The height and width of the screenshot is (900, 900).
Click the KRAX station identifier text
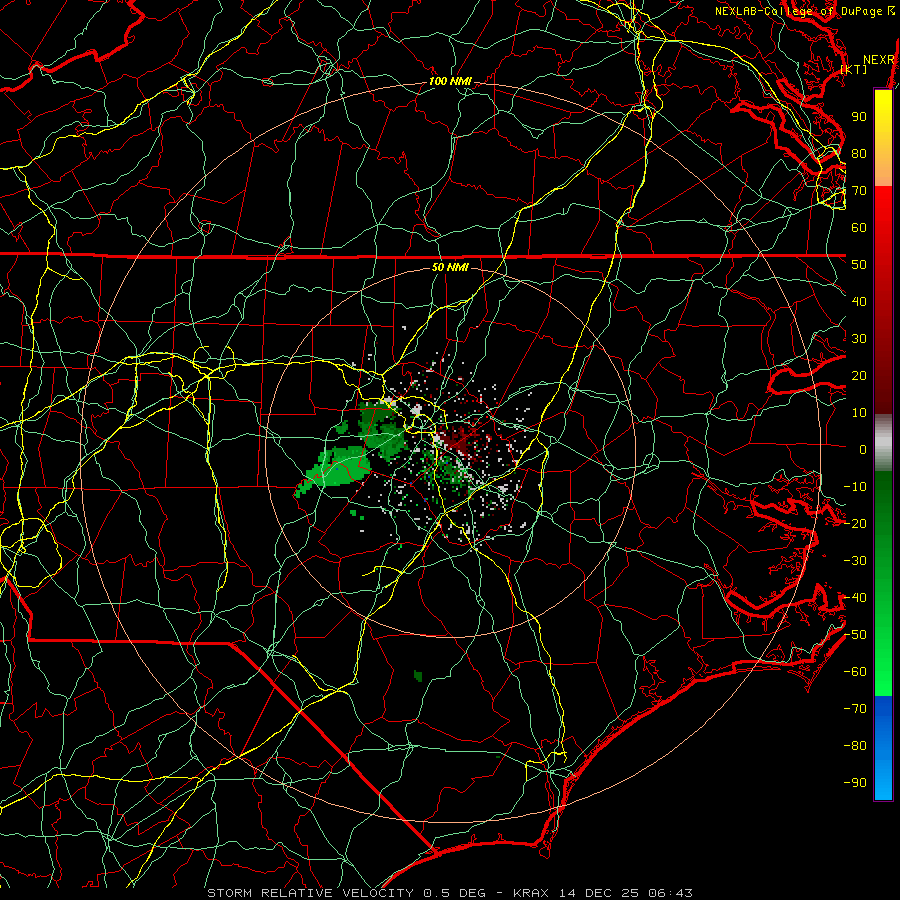532,893
